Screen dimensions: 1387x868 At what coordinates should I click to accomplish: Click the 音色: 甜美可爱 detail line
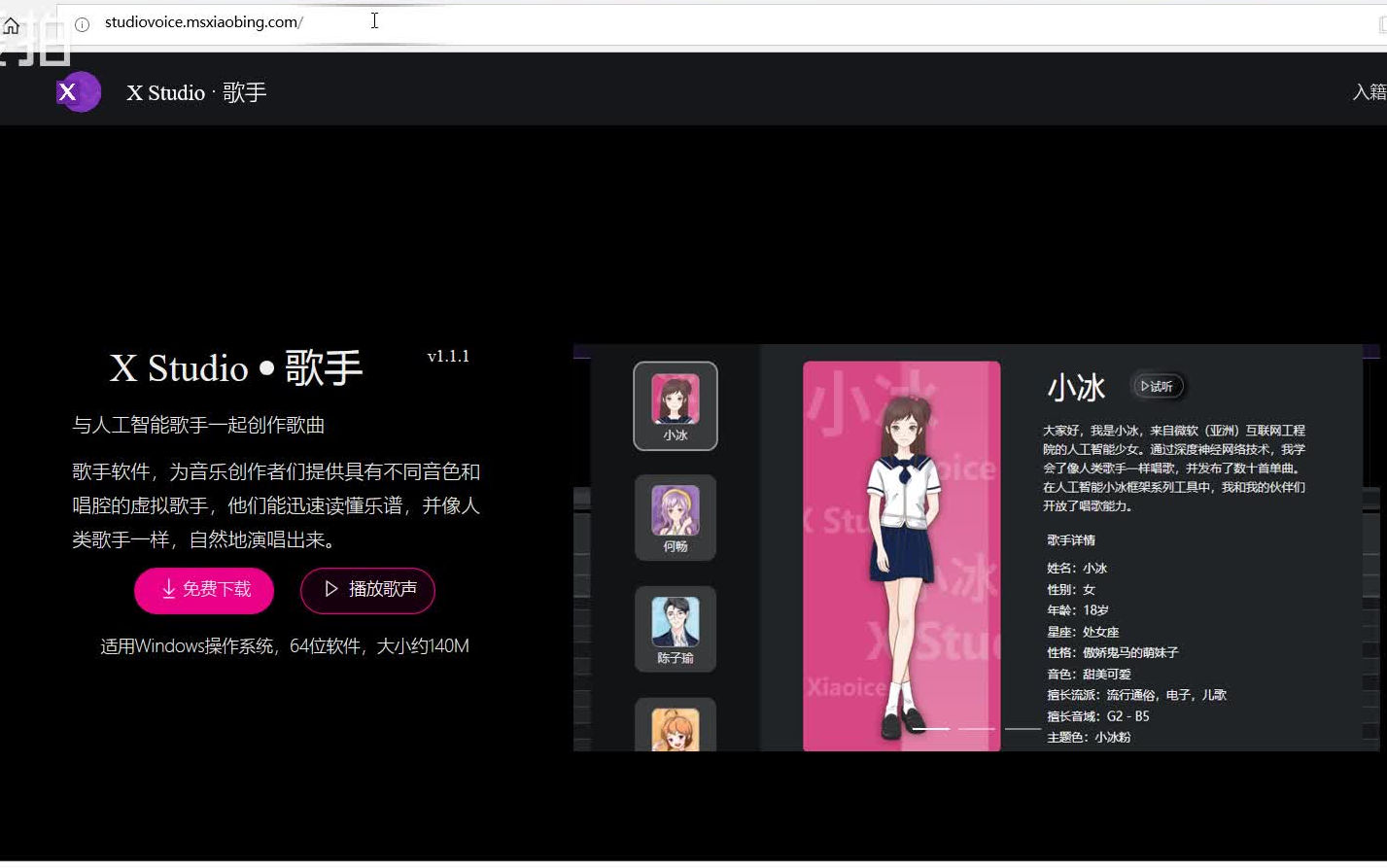[x=1089, y=675]
